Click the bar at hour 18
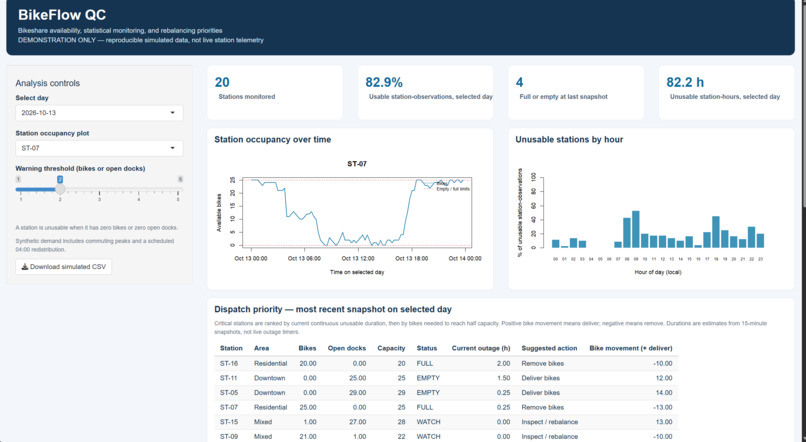 [716, 232]
